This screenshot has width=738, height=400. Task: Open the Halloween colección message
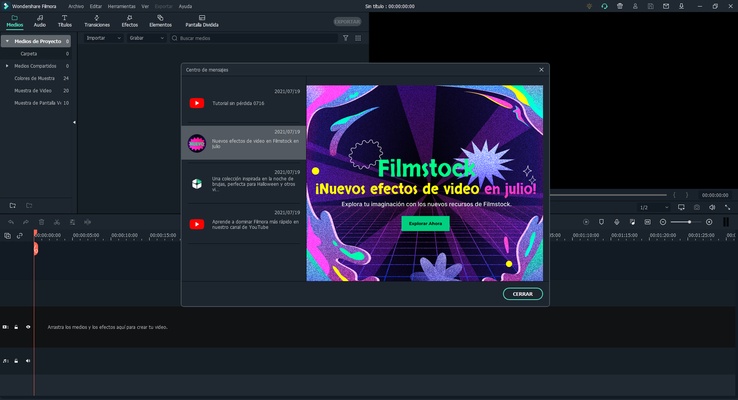coord(243,184)
